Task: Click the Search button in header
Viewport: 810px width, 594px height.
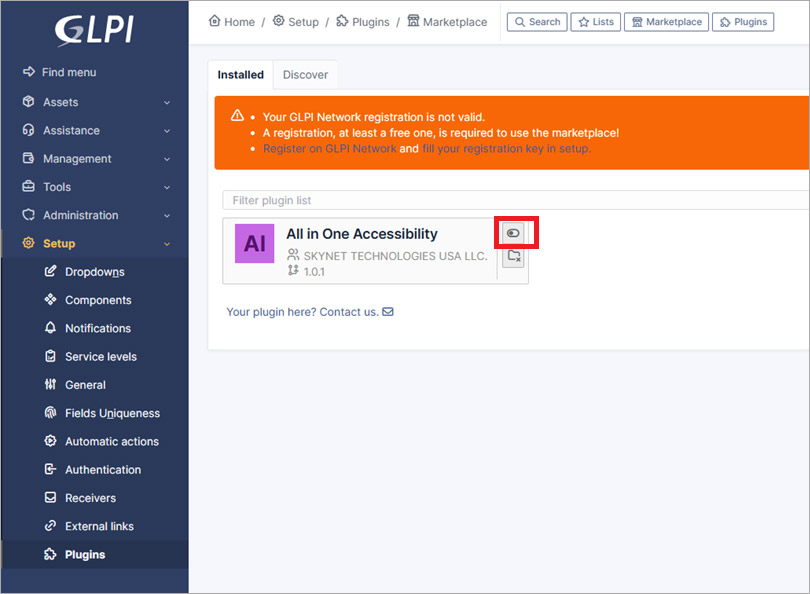Action: click(x=537, y=22)
